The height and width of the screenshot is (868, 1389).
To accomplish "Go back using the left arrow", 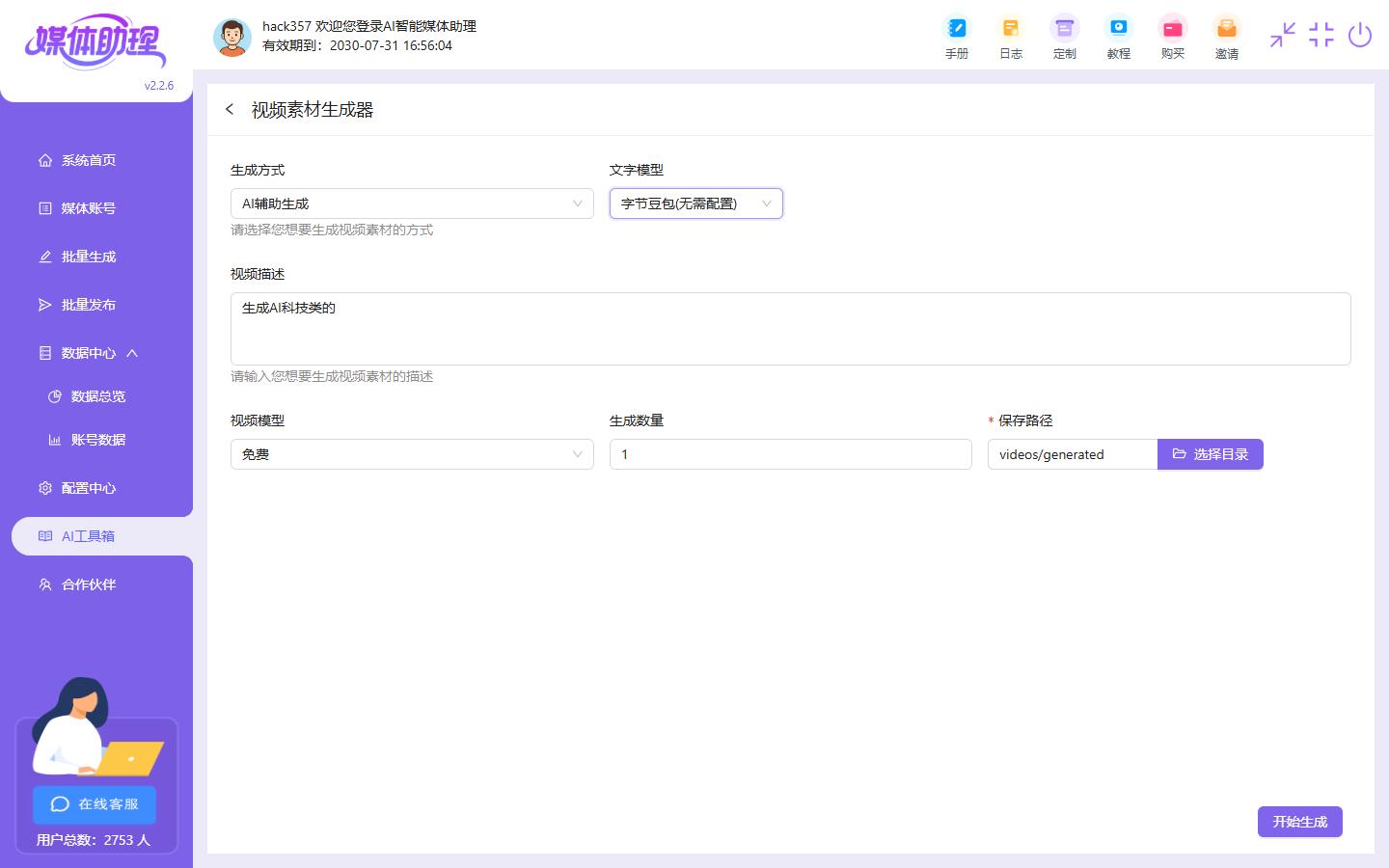I will point(230,110).
